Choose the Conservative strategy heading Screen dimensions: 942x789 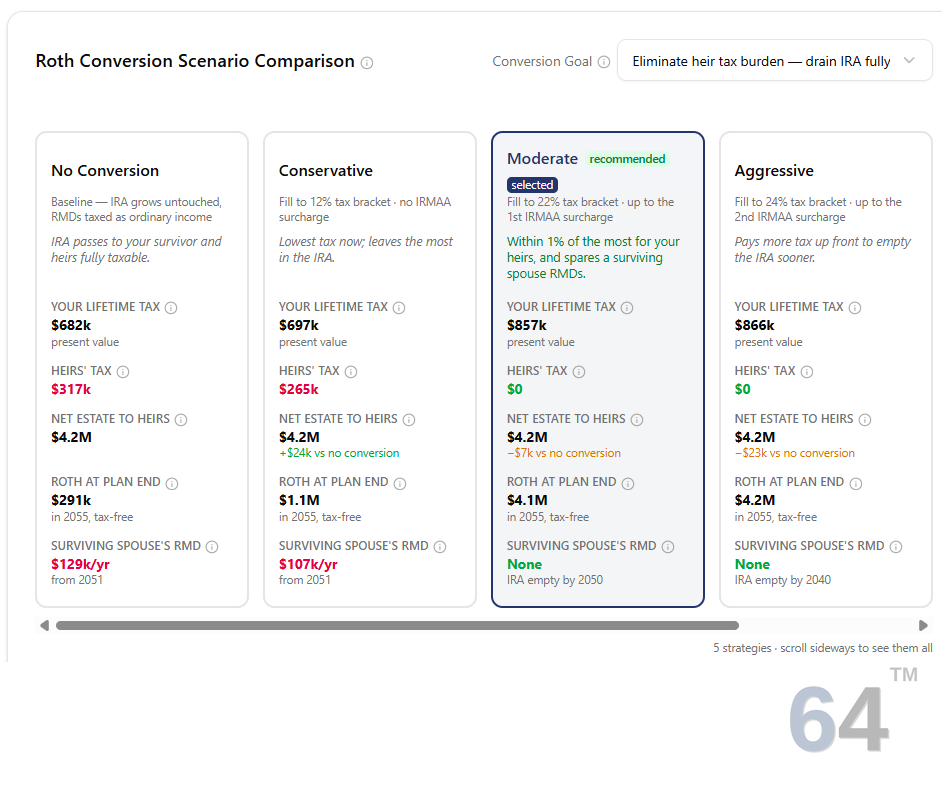click(x=326, y=171)
